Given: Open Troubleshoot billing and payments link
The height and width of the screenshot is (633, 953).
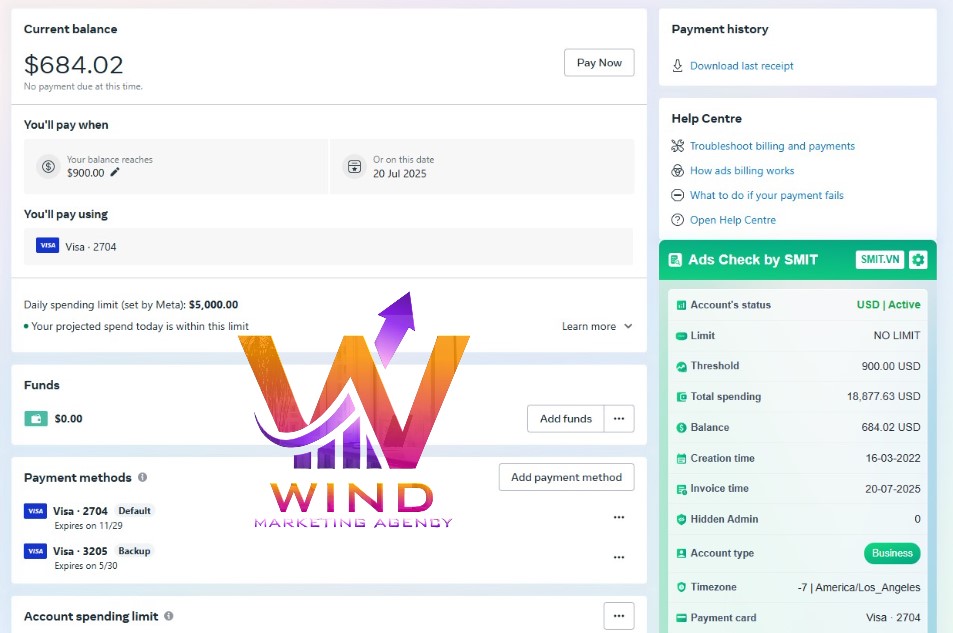Looking at the screenshot, I should 772,146.
